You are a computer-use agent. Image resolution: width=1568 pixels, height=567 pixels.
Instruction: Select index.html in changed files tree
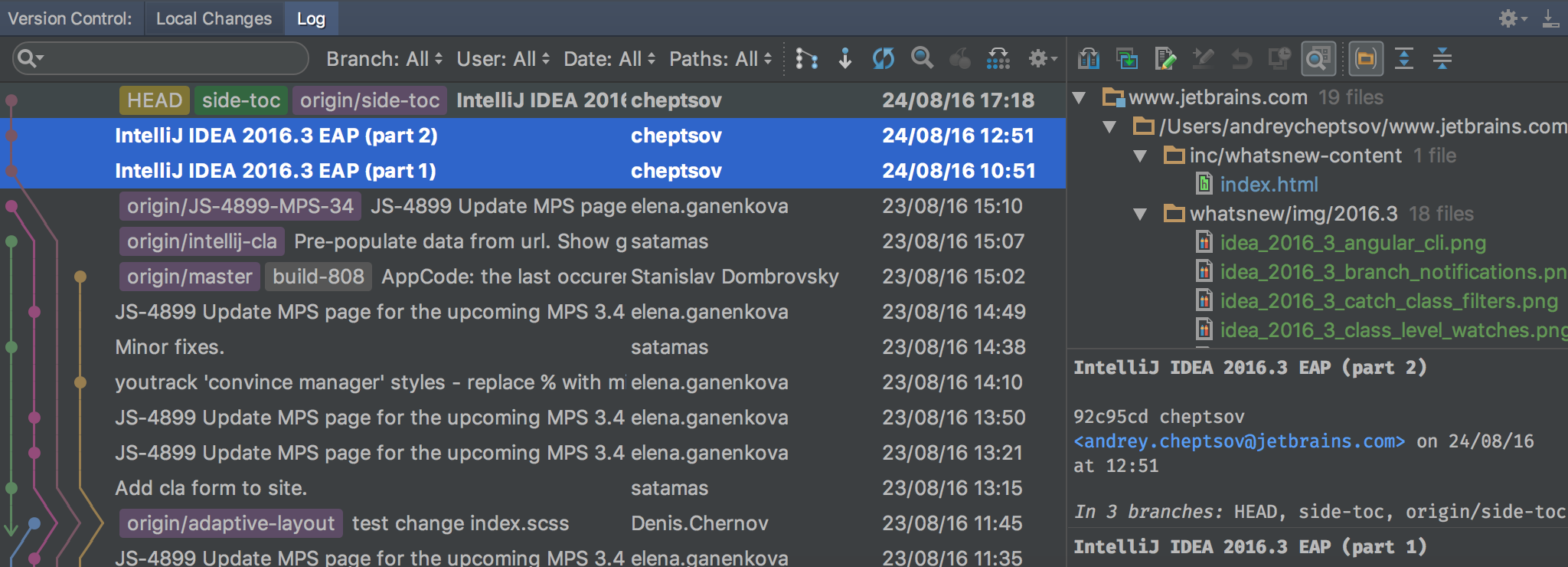coord(1269,185)
